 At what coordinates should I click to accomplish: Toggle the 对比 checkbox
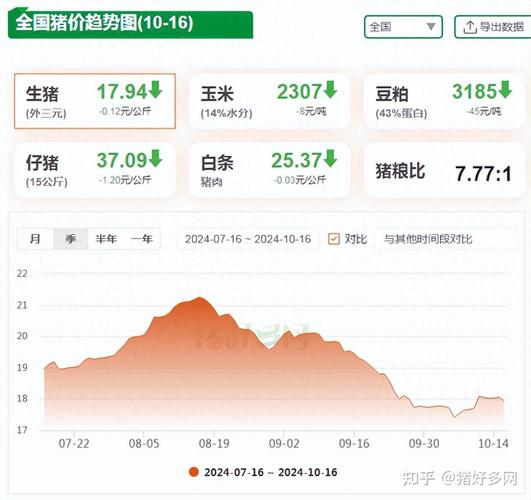pos(334,239)
